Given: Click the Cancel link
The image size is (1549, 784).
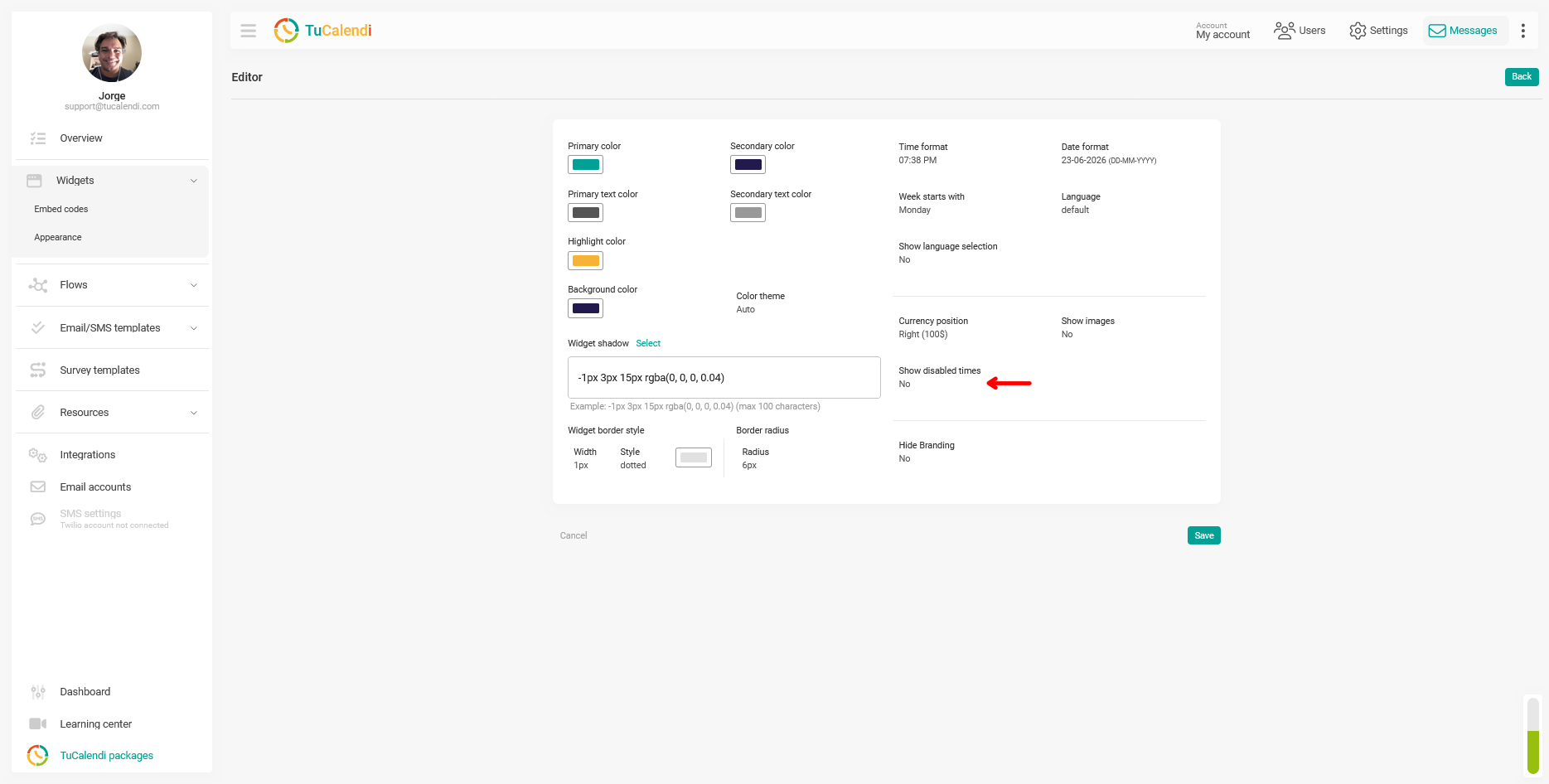Looking at the screenshot, I should point(574,535).
